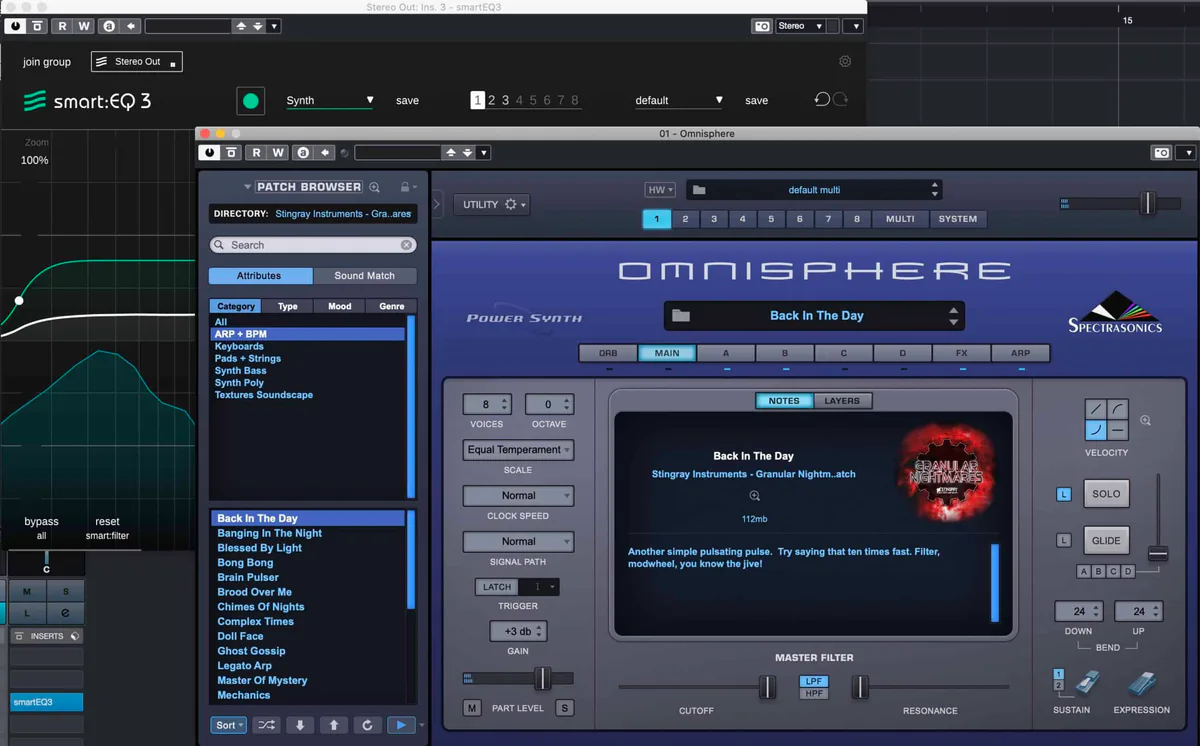Toggle the Solo latch L button
Viewport: 1200px width, 746px height.
tap(1064, 494)
